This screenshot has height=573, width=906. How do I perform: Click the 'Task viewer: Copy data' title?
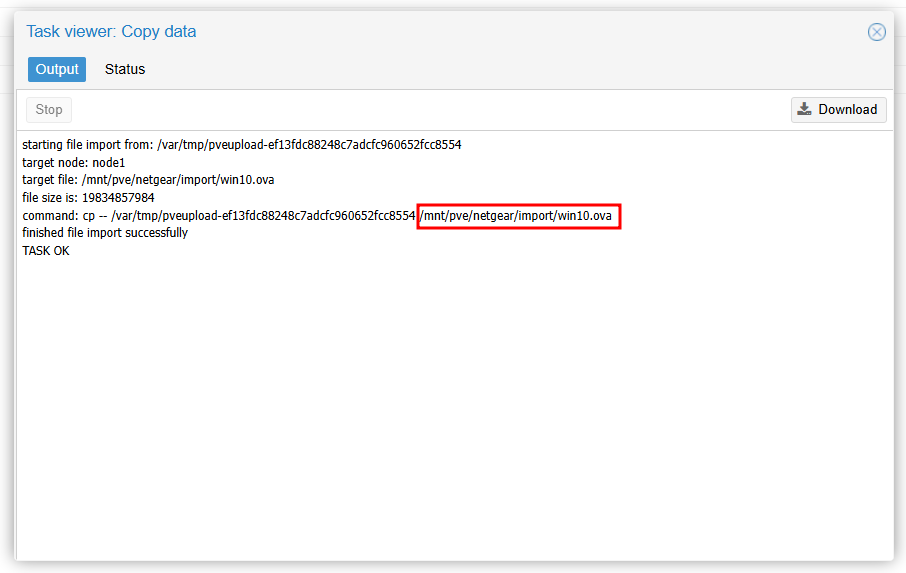(x=111, y=32)
